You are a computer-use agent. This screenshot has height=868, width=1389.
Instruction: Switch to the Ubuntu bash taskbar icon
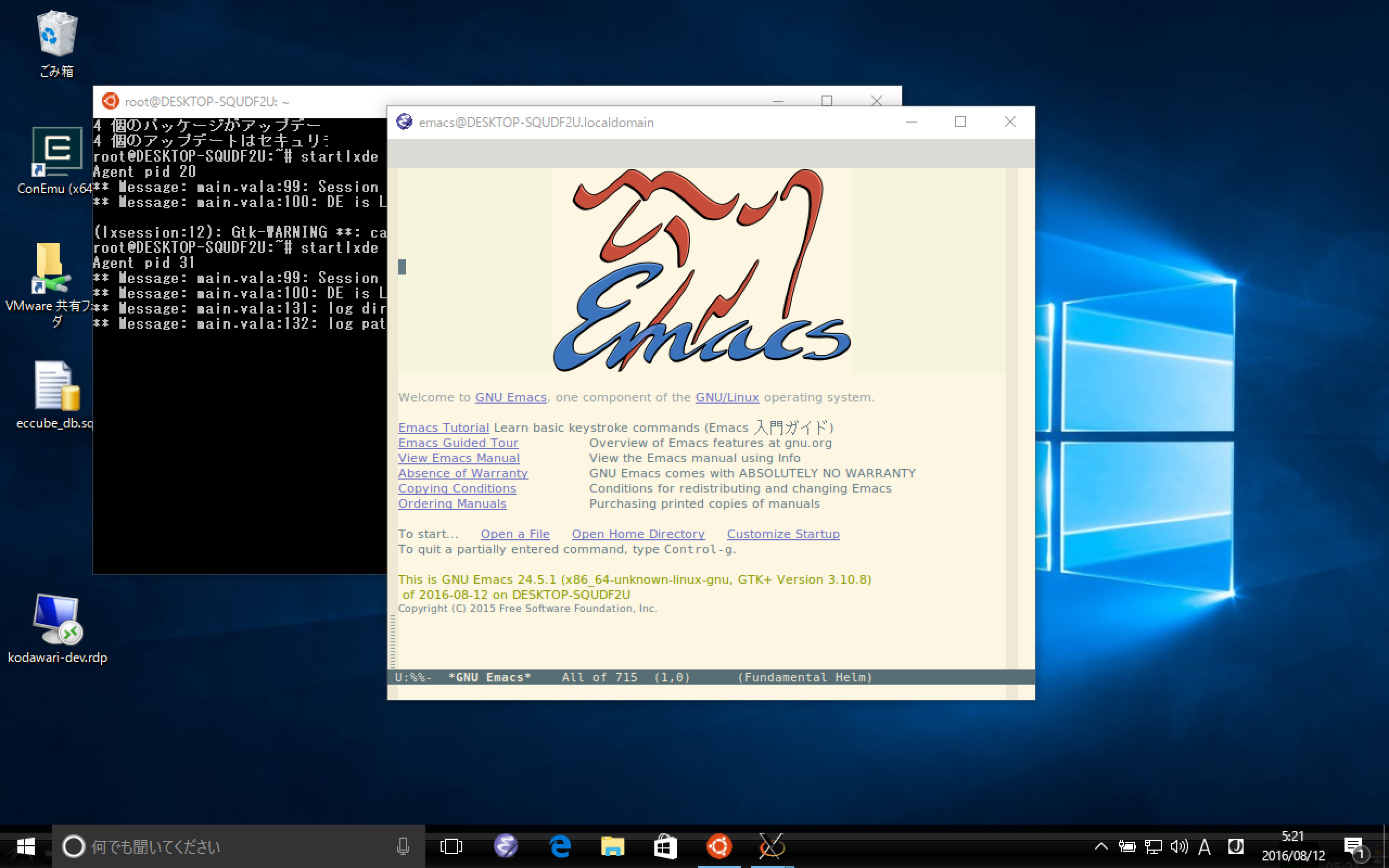(718, 846)
